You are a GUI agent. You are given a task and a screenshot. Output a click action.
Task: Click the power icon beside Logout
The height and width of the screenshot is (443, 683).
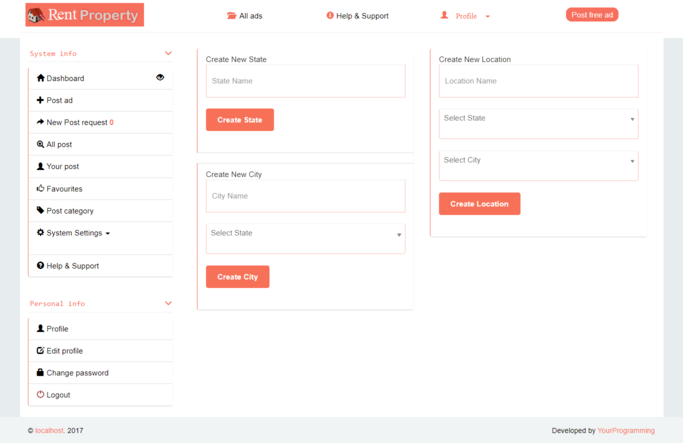40,395
